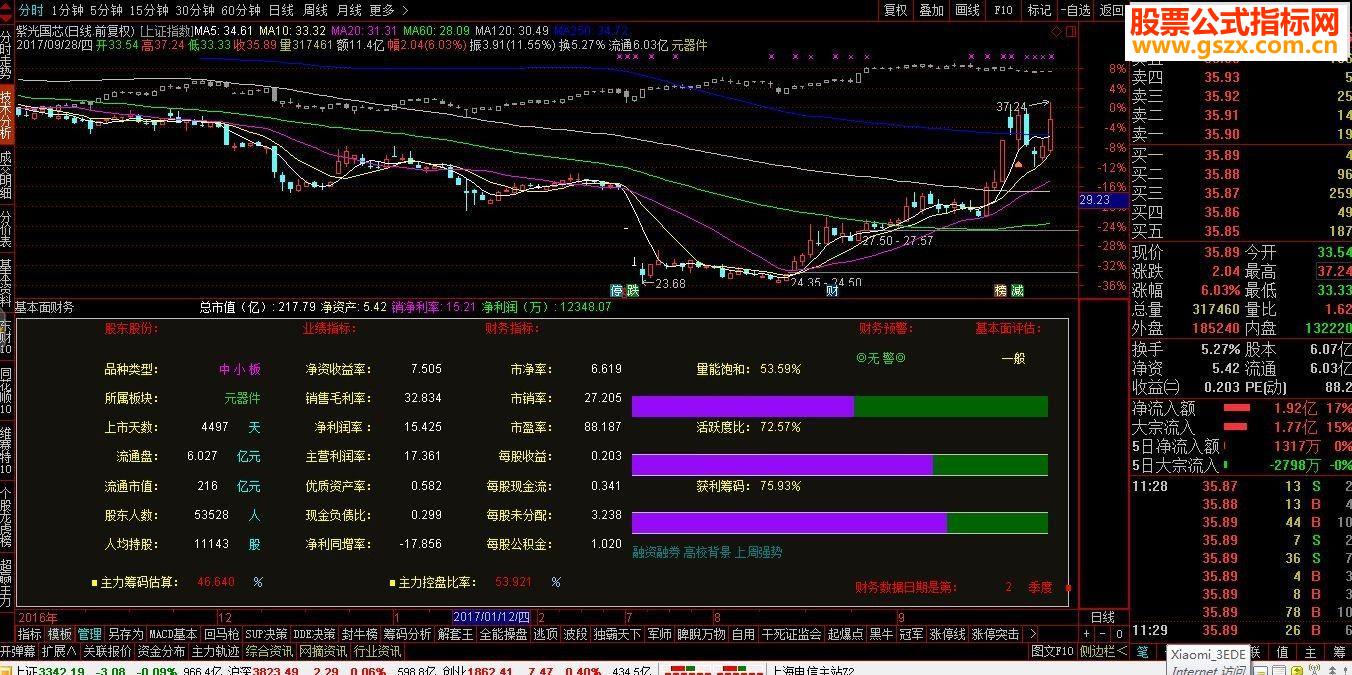This screenshot has width=1352, height=675.
Task: Click the 开弹幕 button
Action: 18,651
